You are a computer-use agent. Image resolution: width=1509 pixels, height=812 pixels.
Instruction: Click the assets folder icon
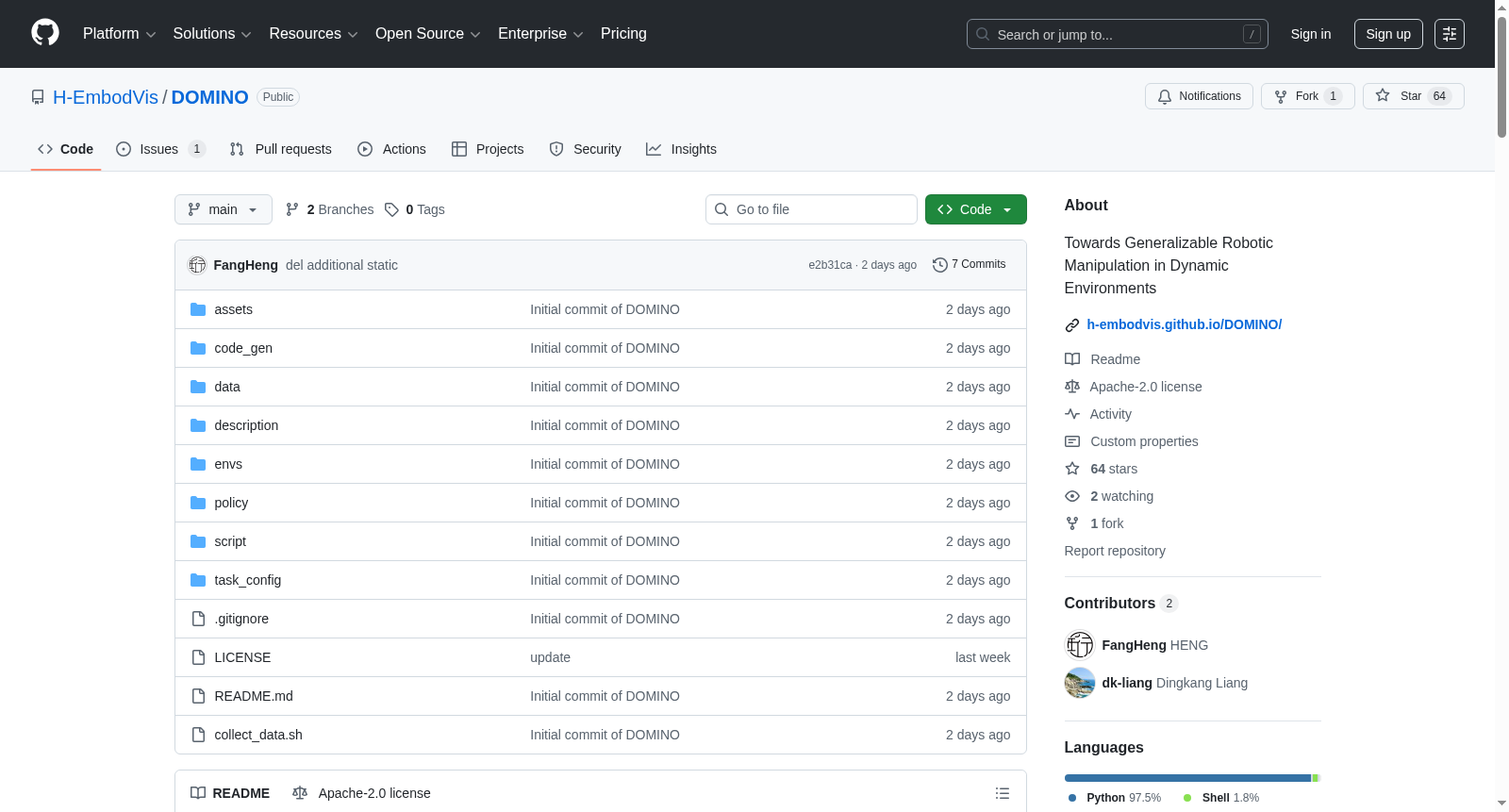198,309
